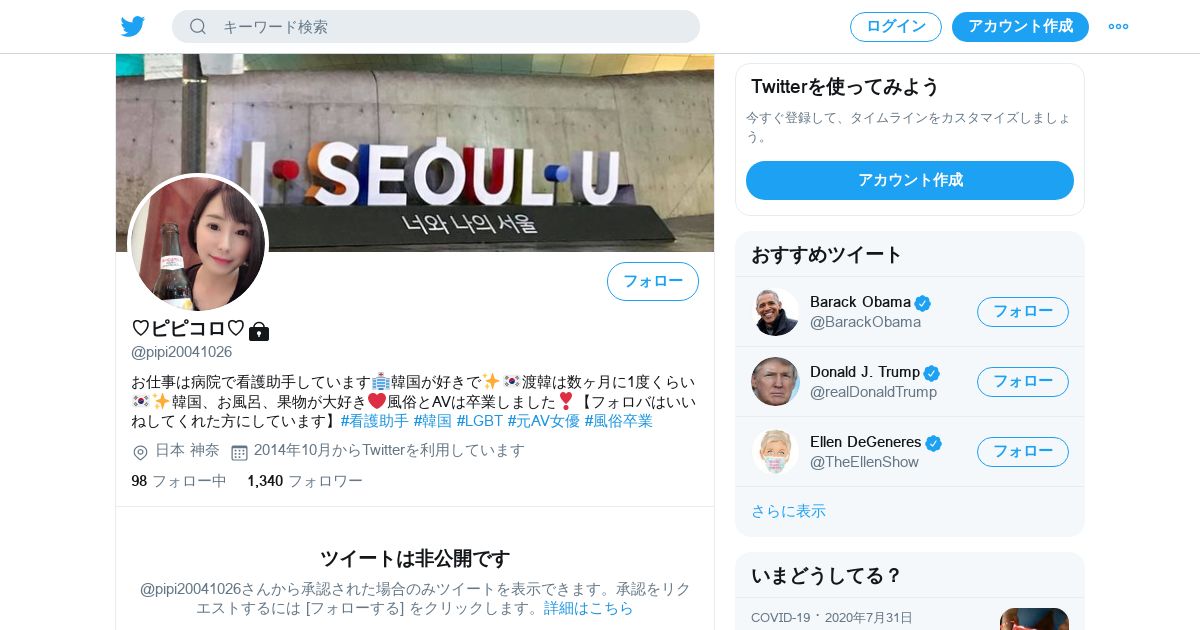
Task: Click the calendar icon beside join date
Action: click(239, 452)
